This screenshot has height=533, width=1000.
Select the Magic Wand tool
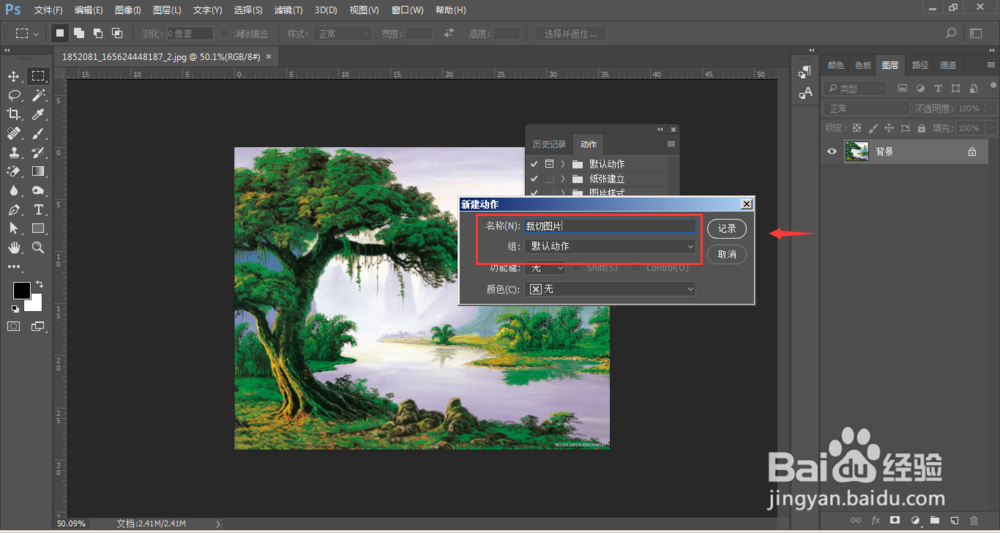pyautogui.click(x=38, y=95)
